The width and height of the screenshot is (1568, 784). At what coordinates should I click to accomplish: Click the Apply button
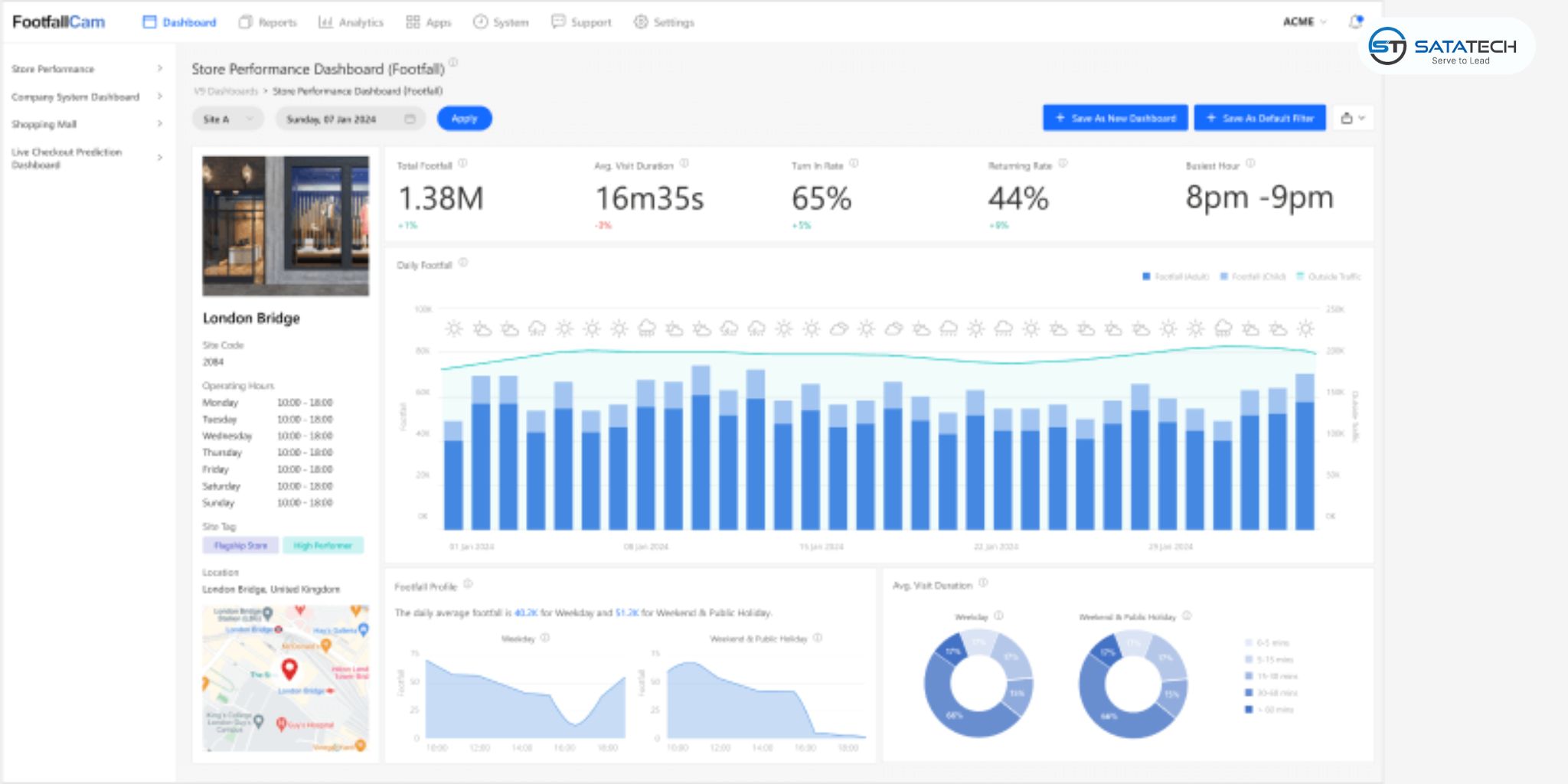464,119
